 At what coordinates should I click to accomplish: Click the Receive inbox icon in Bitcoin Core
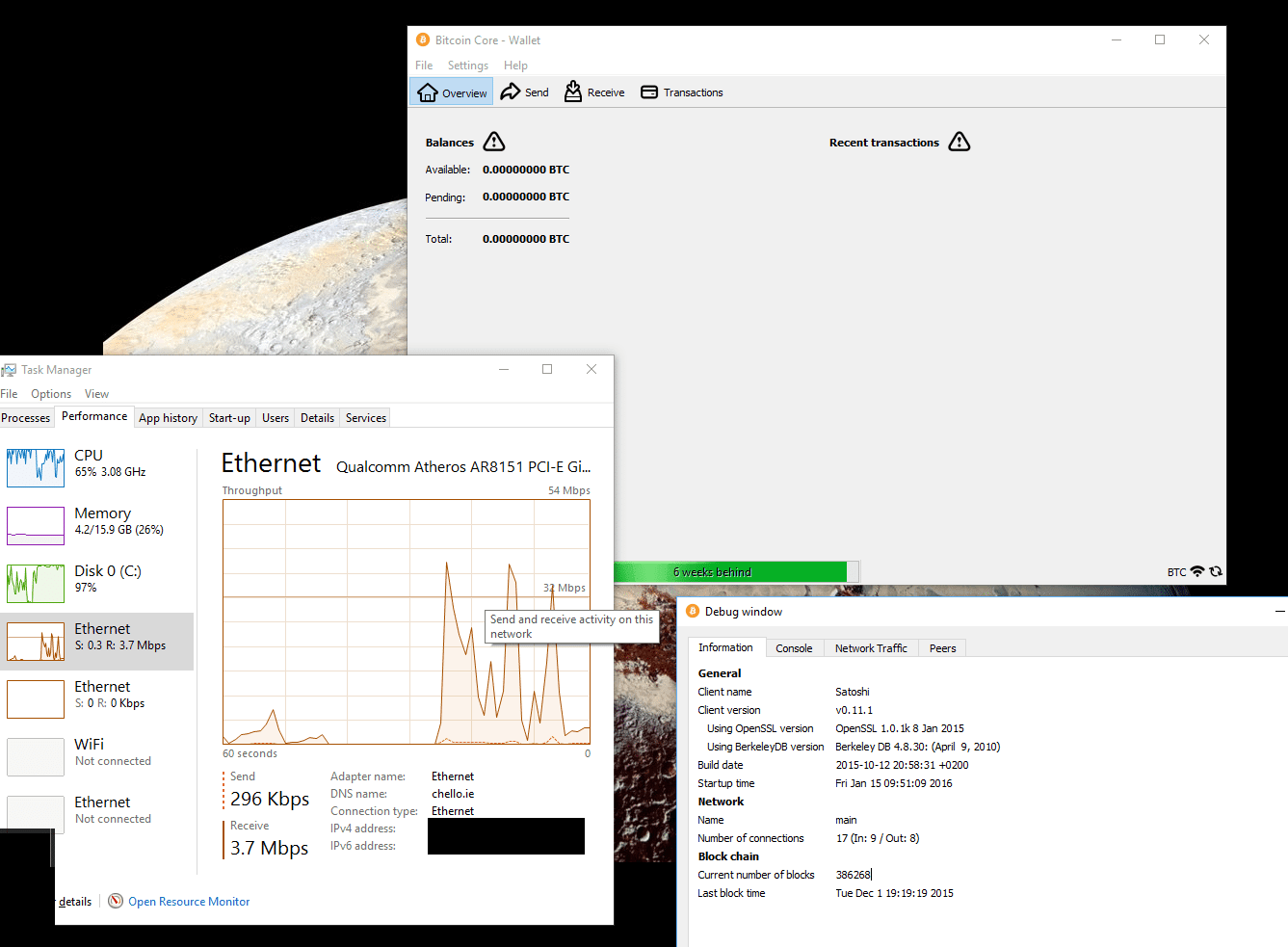point(573,92)
